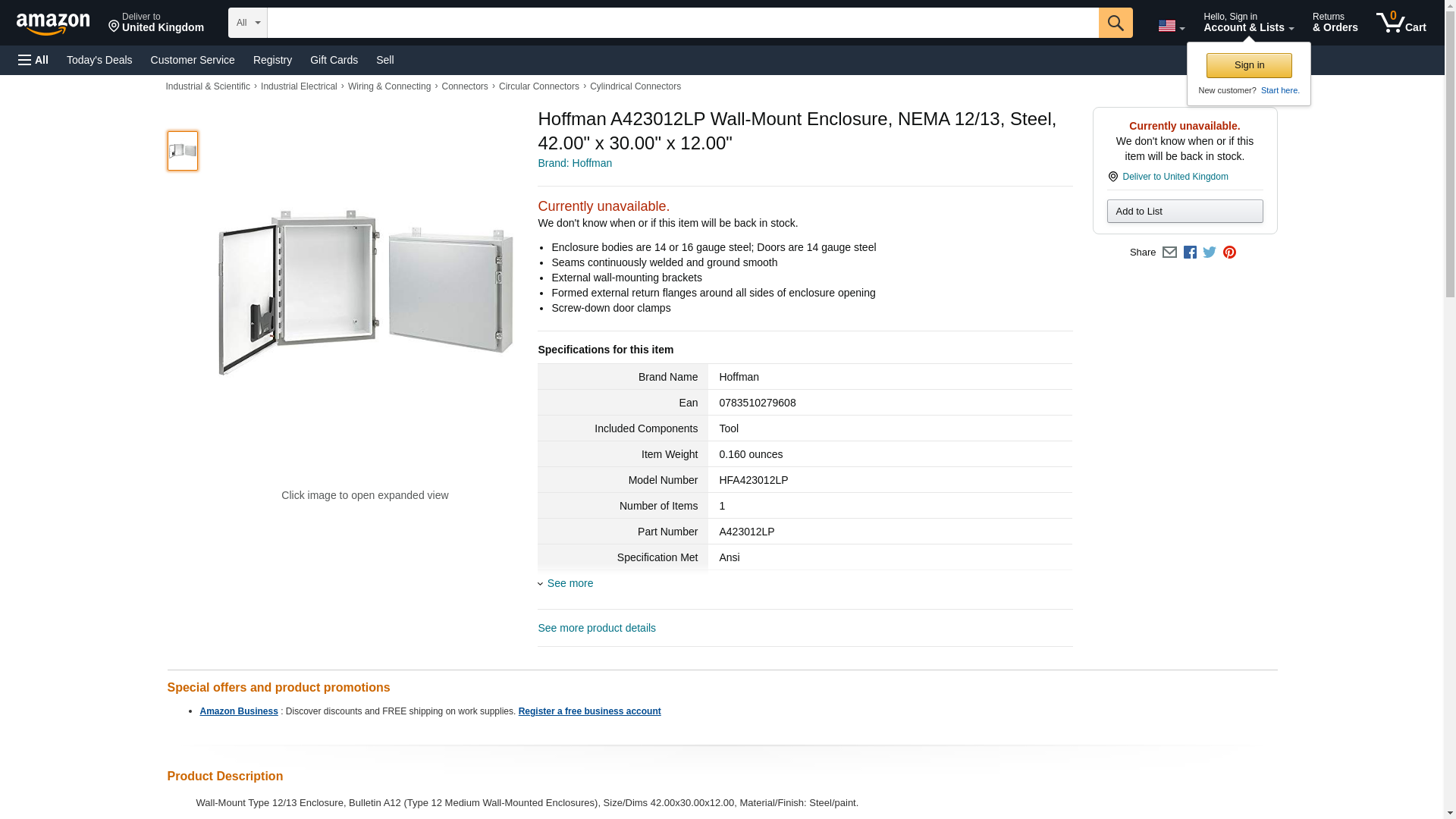Share product via email icon
1456x819 pixels.
[x=1169, y=253]
